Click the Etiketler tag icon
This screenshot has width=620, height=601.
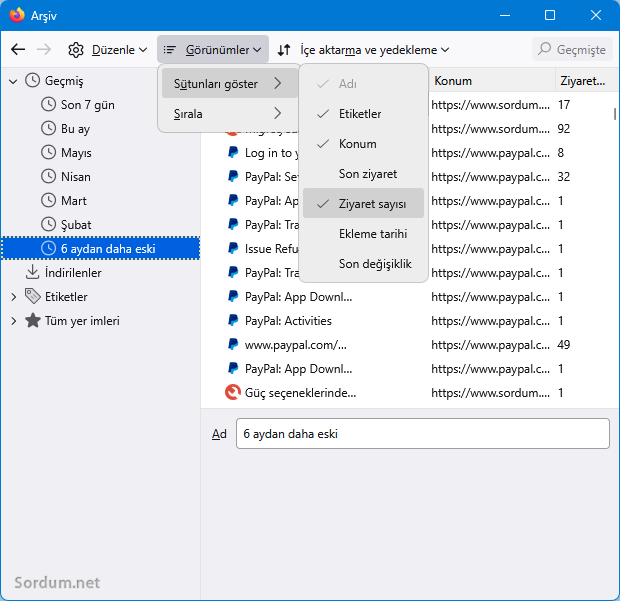[x=32, y=296]
